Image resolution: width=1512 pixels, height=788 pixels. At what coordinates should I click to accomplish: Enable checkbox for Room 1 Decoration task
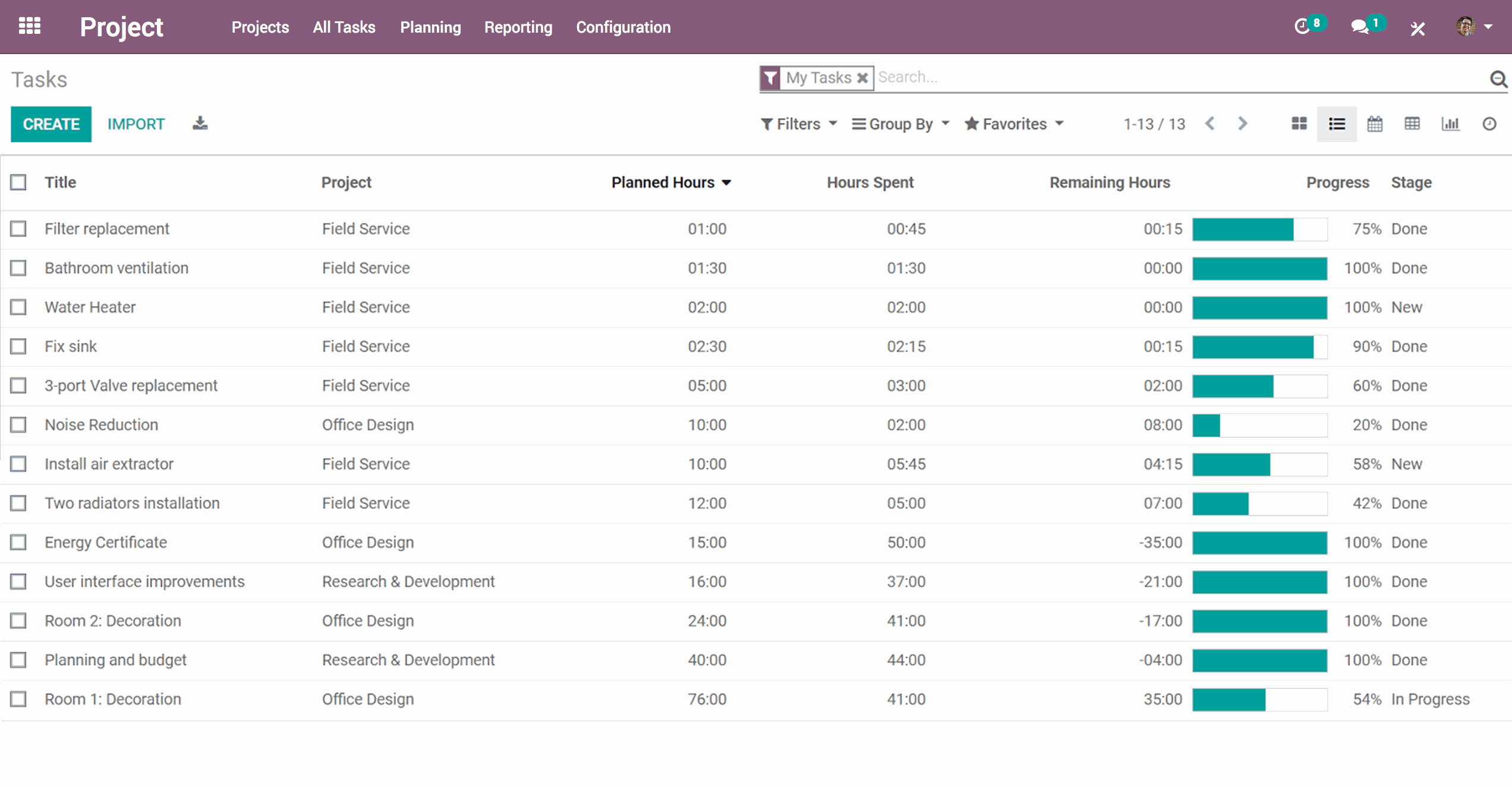point(20,699)
